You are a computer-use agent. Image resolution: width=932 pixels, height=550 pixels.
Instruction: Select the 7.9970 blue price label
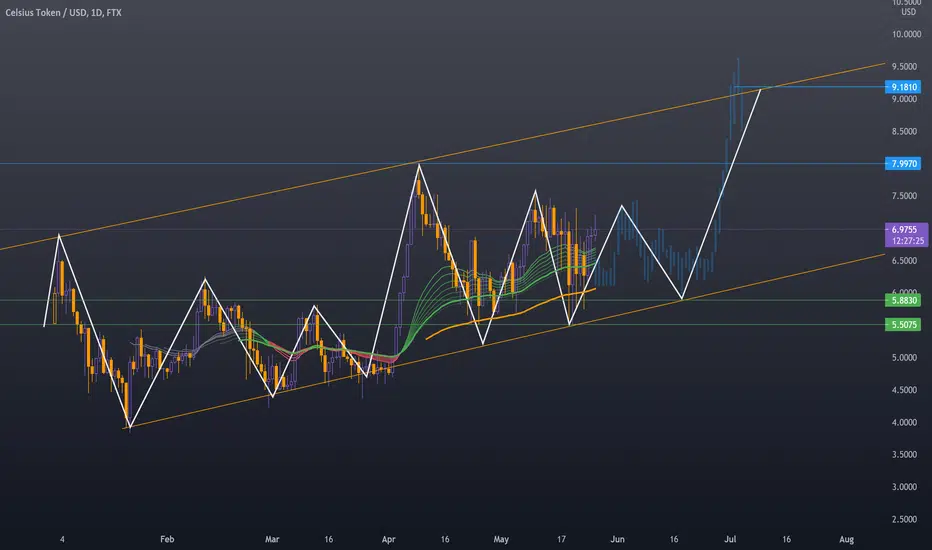coord(903,164)
